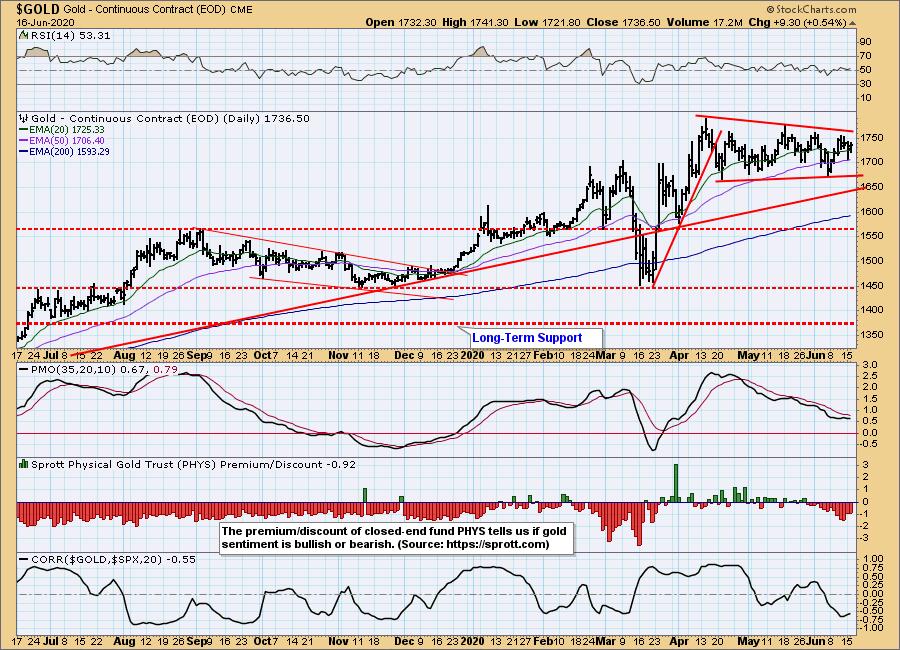Click the RSI(14) 53.31 label
Image resolution: width=900 pixels, height=650 pixels.
click(x=70, y=35)
